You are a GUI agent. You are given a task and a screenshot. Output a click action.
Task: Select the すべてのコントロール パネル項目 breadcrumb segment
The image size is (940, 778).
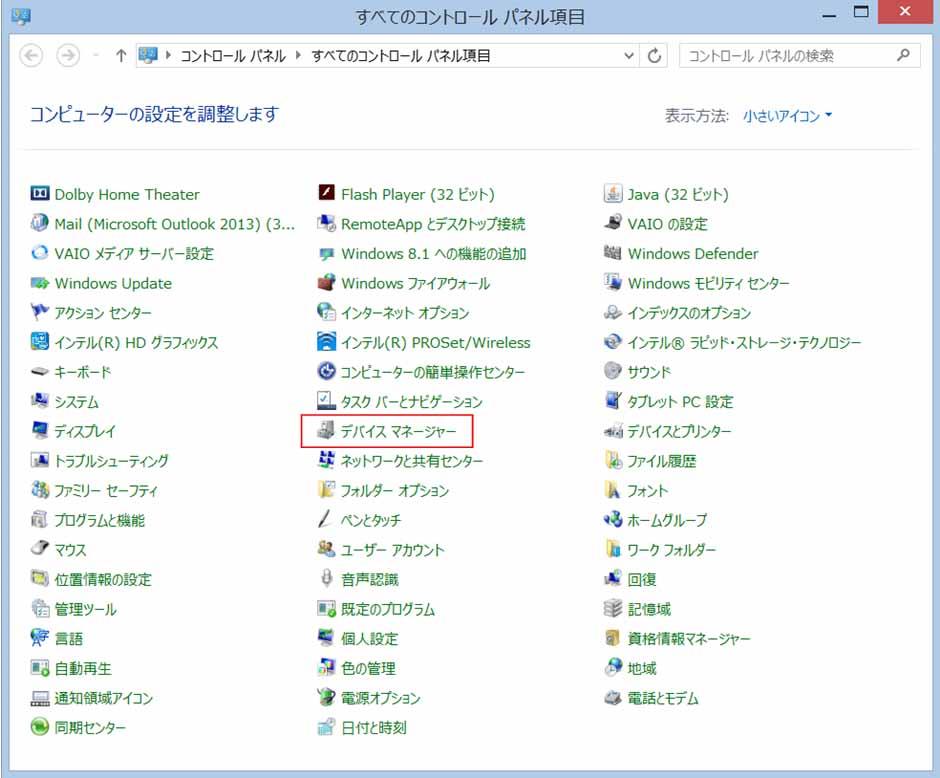tap(400, 56)
